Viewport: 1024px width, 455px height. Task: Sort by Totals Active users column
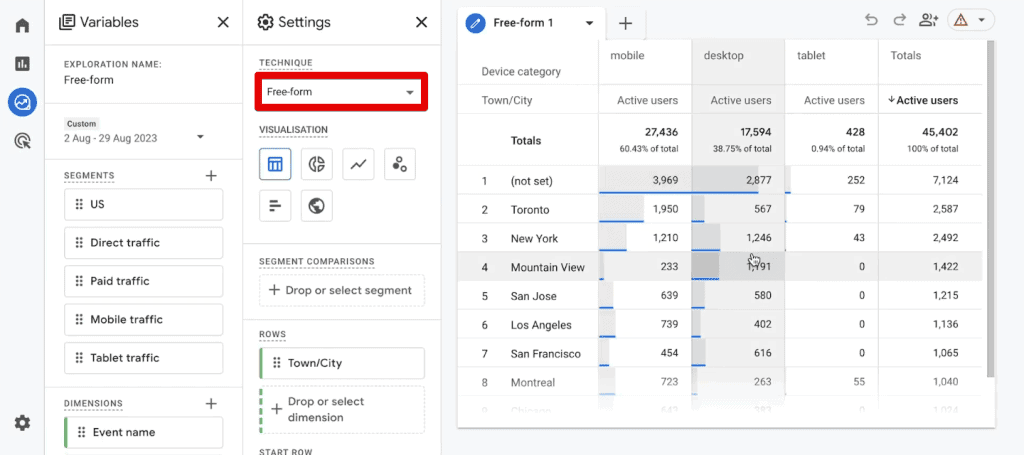(923, 101)
